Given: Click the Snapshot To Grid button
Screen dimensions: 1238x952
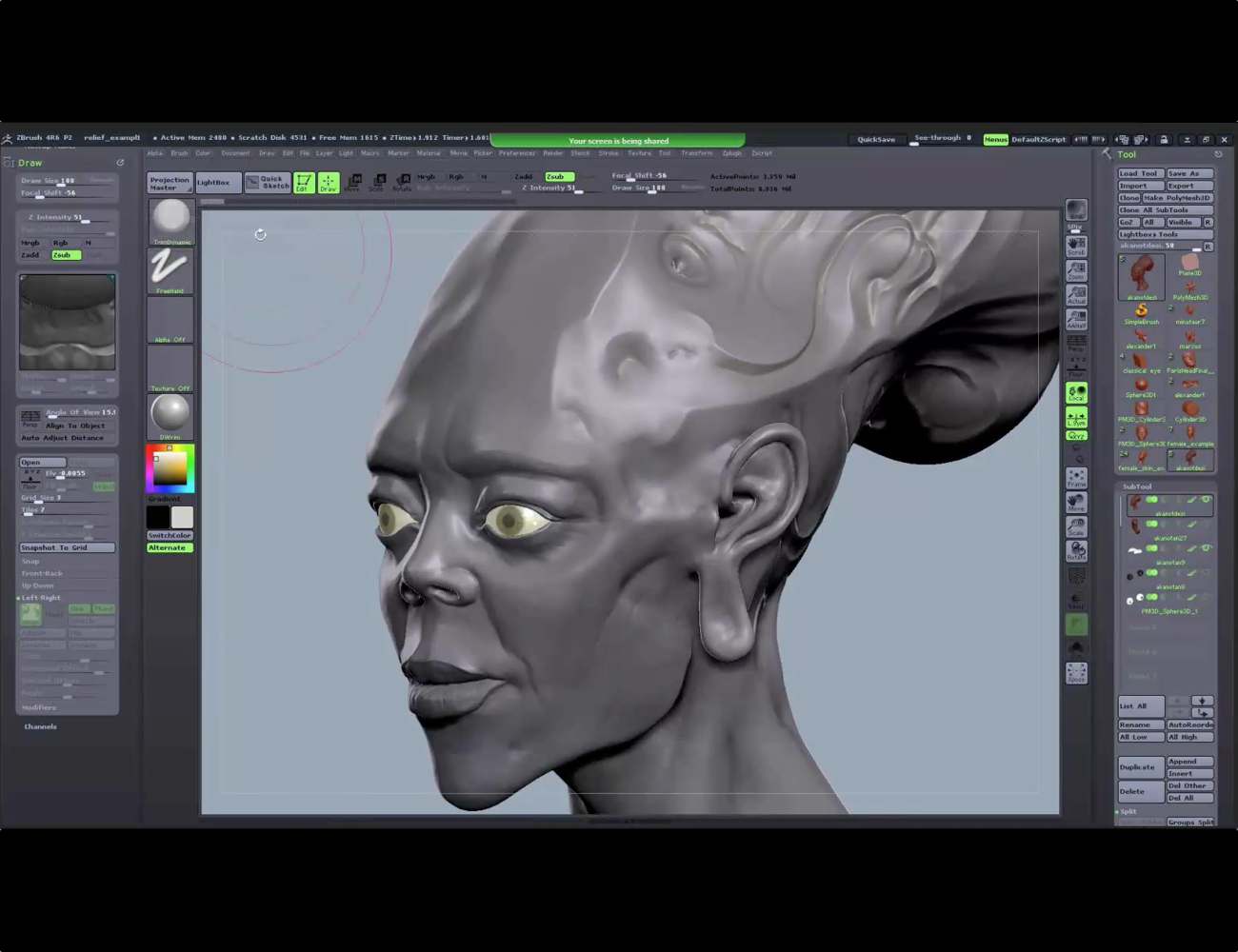Looking at the screenshot, I should (x=68, y=547).
